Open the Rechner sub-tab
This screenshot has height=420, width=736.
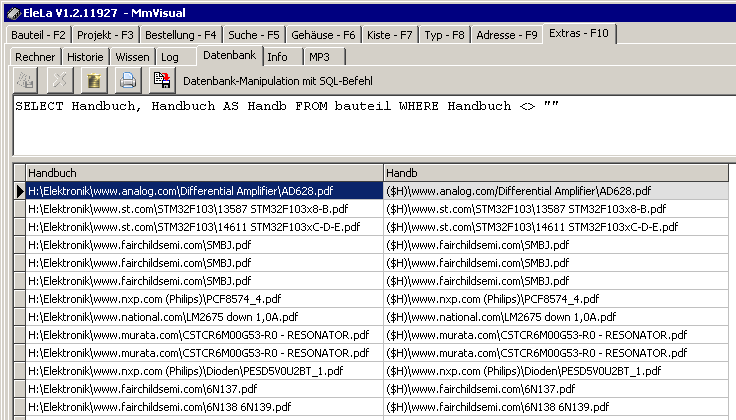(35, 57)
